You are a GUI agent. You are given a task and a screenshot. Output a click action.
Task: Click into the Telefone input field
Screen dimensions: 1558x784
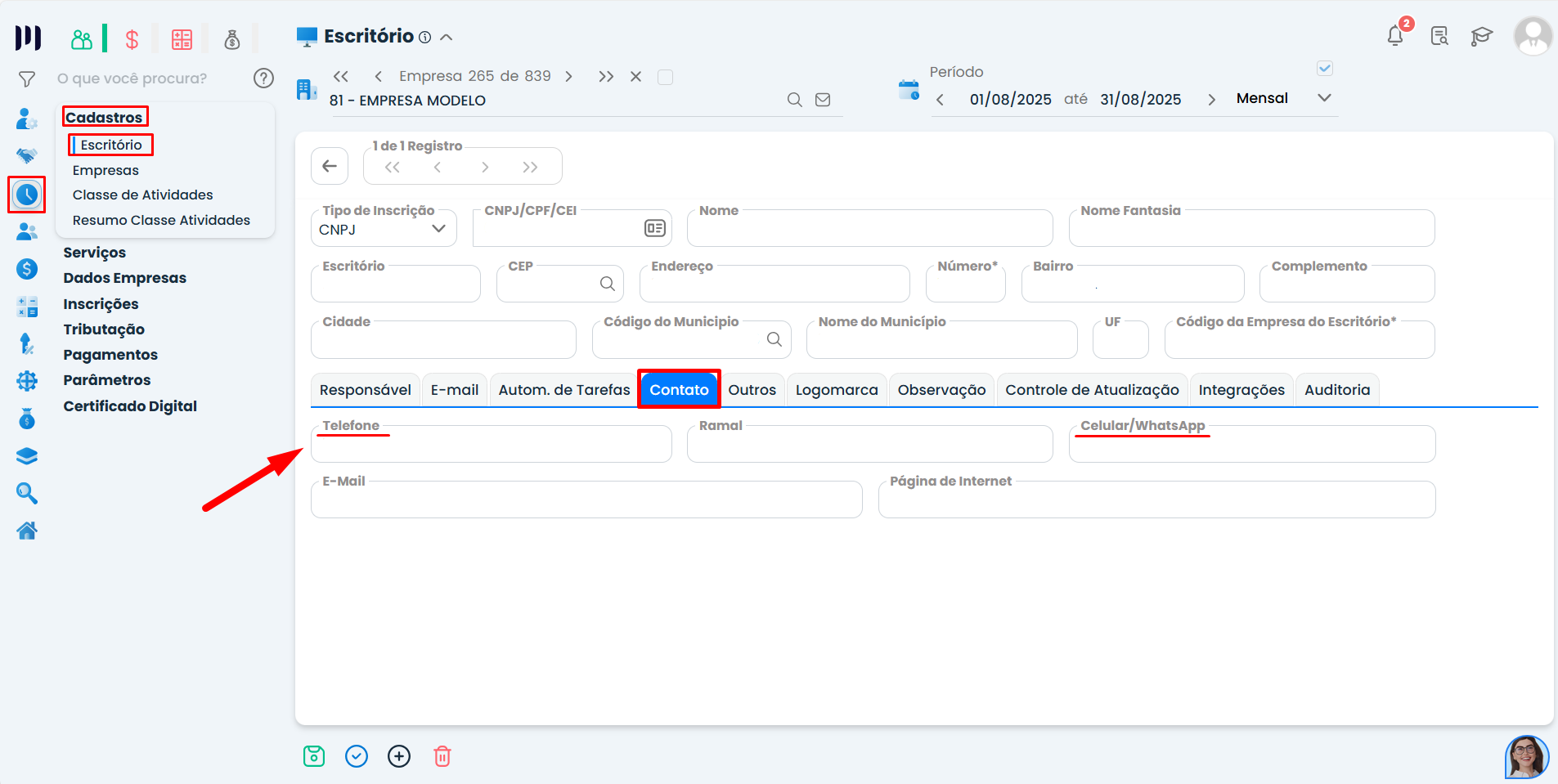pyautogui.click(x=491, y=446)
